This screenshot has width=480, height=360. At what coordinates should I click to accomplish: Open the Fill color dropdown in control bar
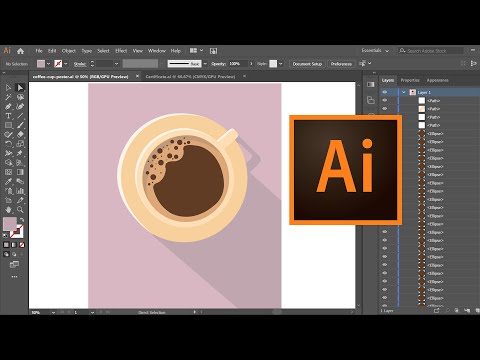[x=49, y=64]
